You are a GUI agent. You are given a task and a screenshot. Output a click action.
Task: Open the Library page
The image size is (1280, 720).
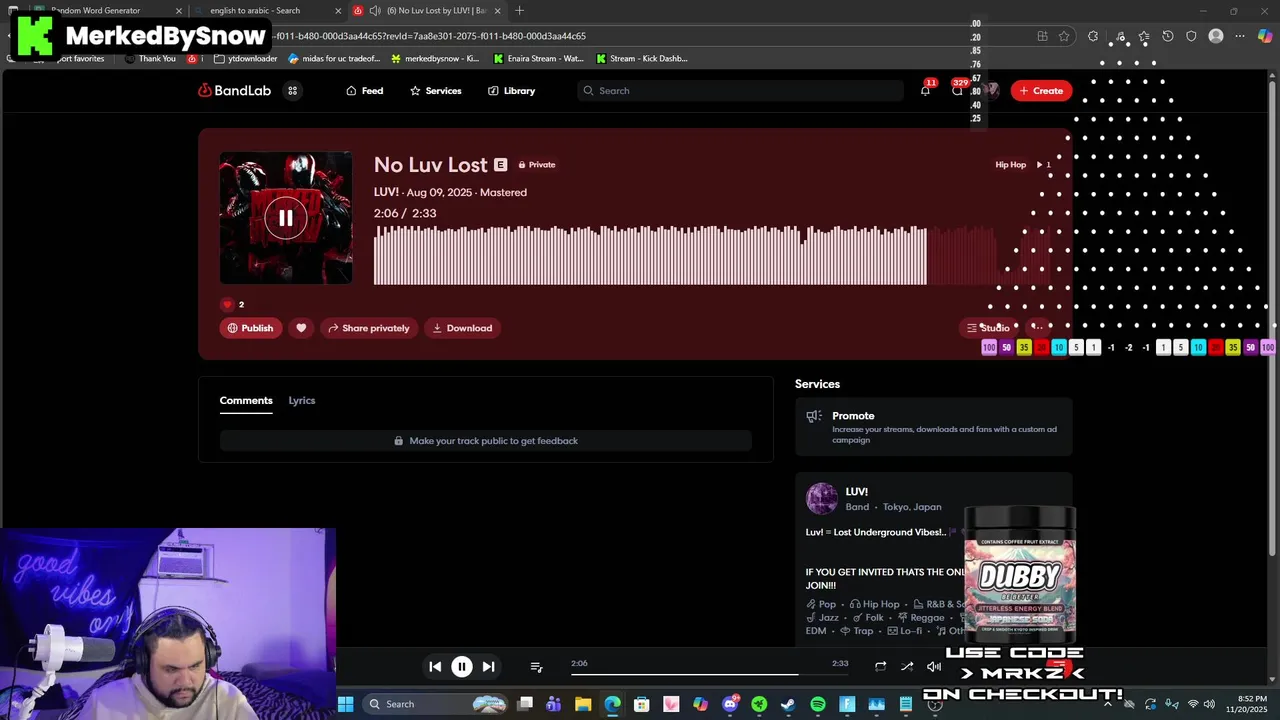(x=511, y=90)
